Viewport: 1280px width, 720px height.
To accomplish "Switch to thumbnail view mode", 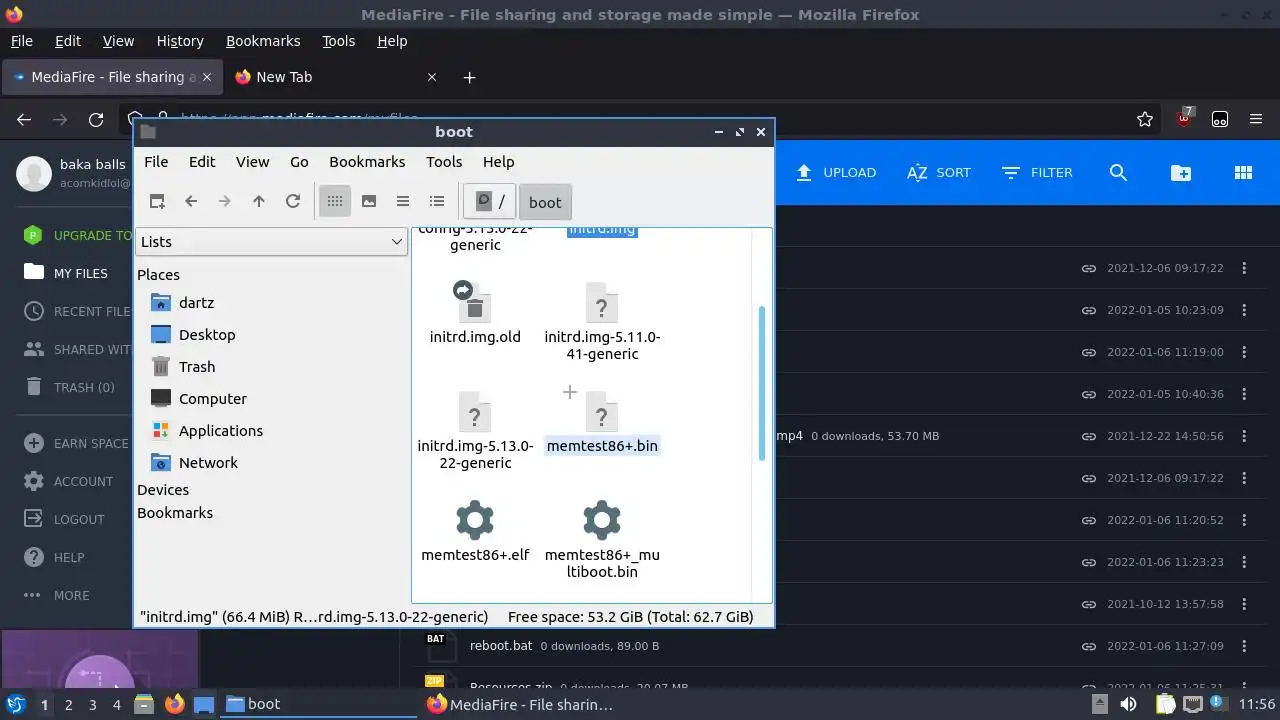I will point(369,201).
